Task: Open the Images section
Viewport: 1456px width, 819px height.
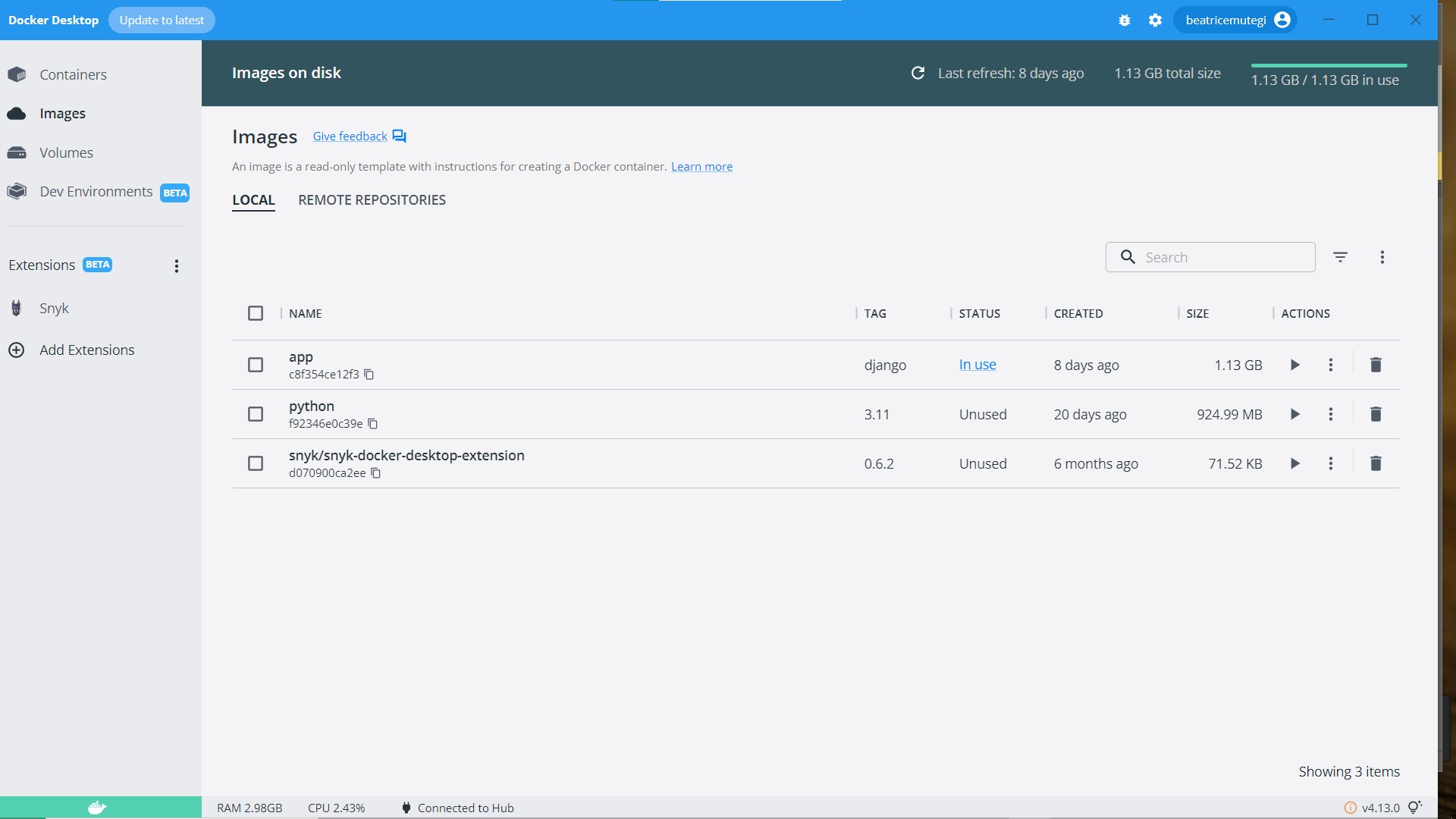Action: pyautogui.click(x=62, y=114)
